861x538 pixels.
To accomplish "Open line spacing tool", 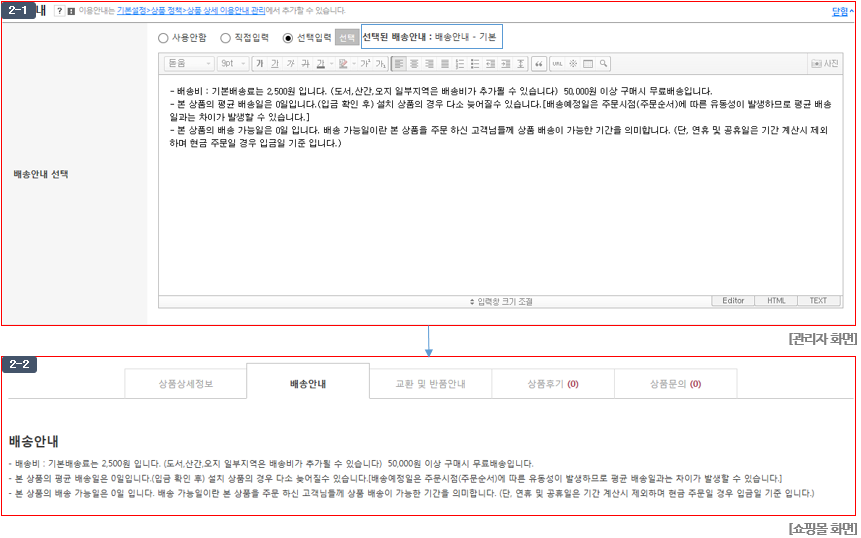I will pyautogui.click(x=521, y=64).
